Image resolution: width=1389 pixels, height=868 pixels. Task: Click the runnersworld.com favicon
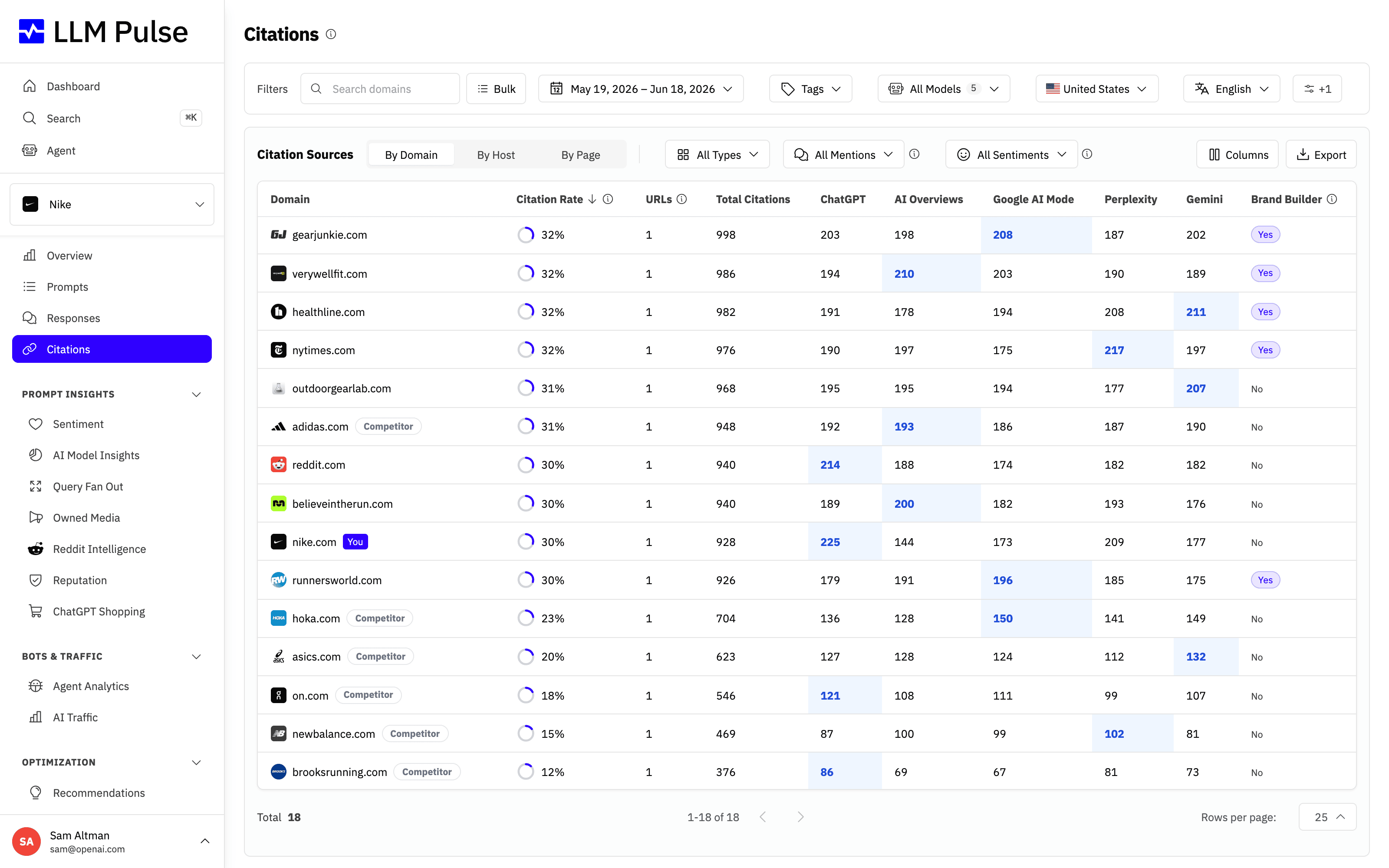coord(278,580)
